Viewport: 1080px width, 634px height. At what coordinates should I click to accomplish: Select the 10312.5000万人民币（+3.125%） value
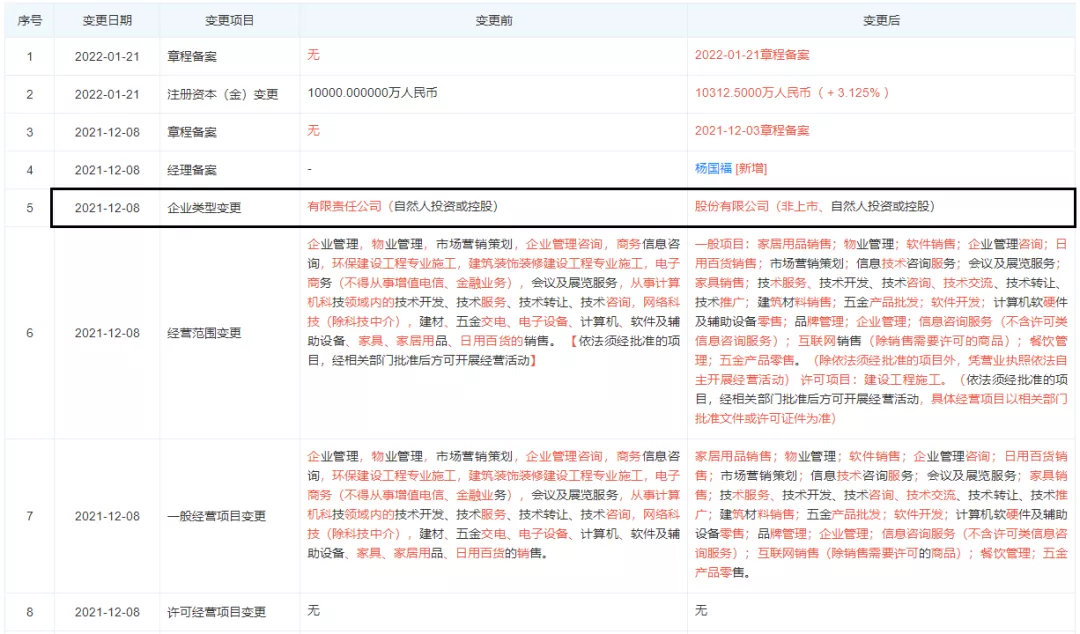pyautogui.click(x=792, y=93)
